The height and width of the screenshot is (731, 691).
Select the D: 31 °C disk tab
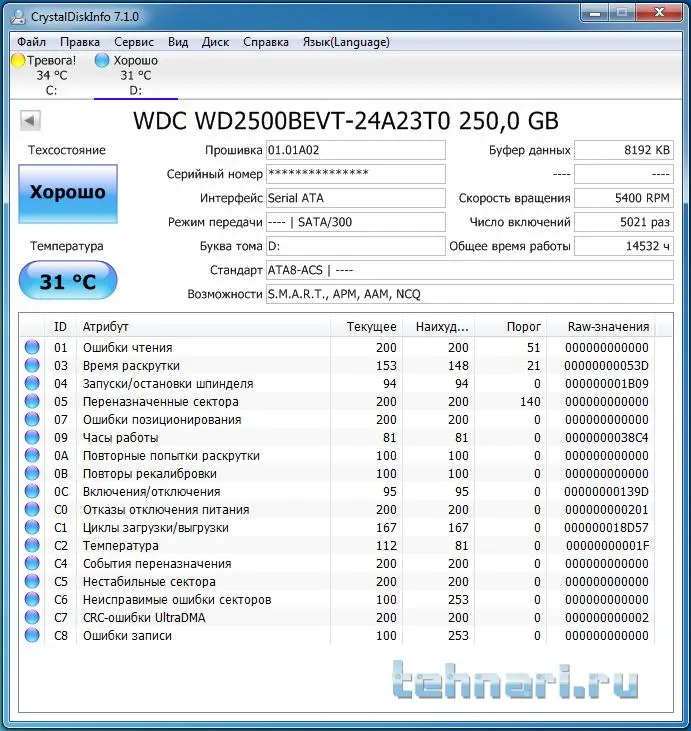[x=136, y=76]
